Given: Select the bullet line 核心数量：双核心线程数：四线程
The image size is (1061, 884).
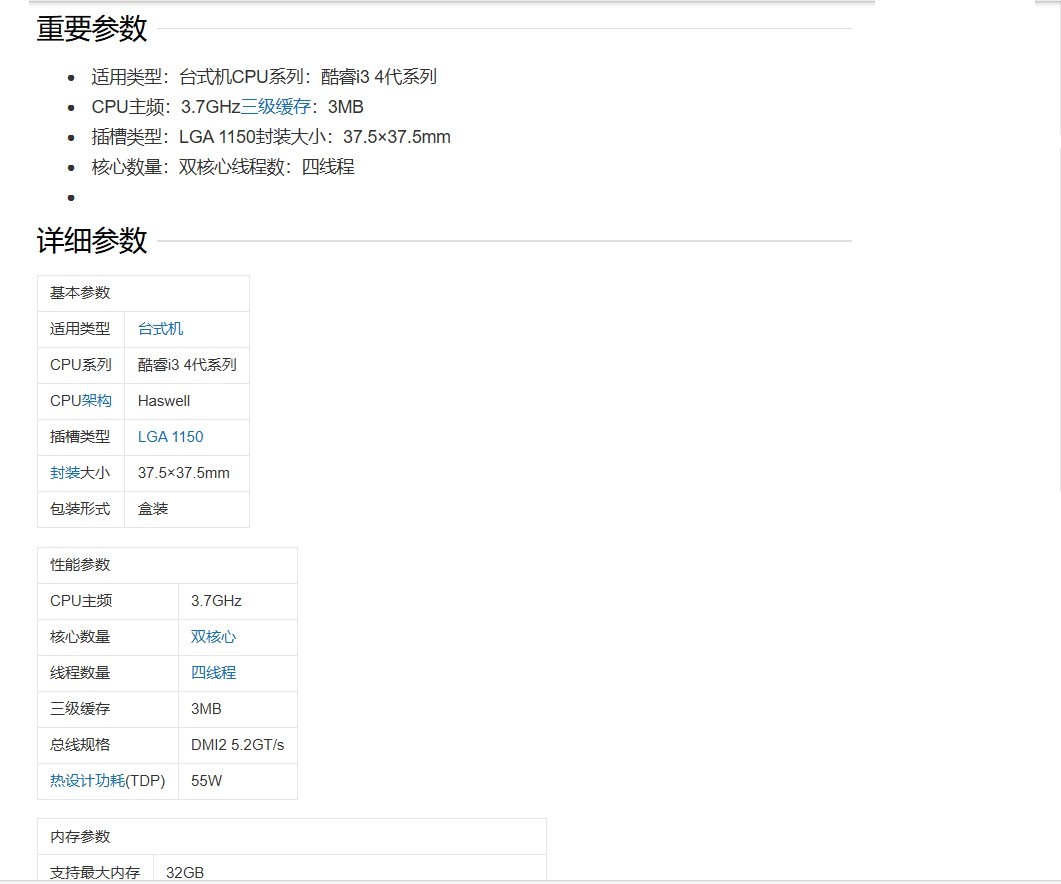Looking at the screenshot, I should pos(223,167).
